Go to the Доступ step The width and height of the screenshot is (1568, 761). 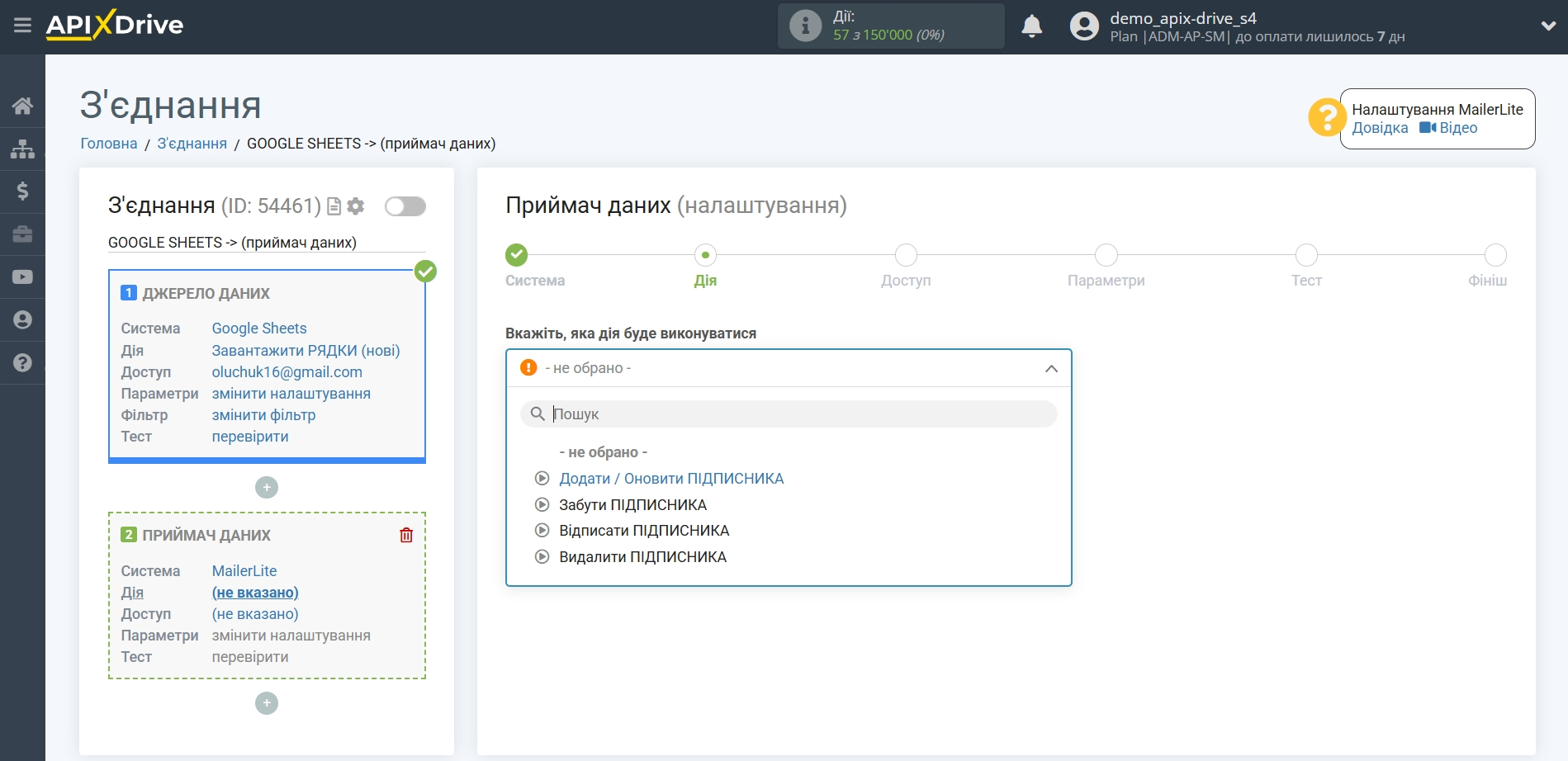pyautogui.click(x=906, y=255)
